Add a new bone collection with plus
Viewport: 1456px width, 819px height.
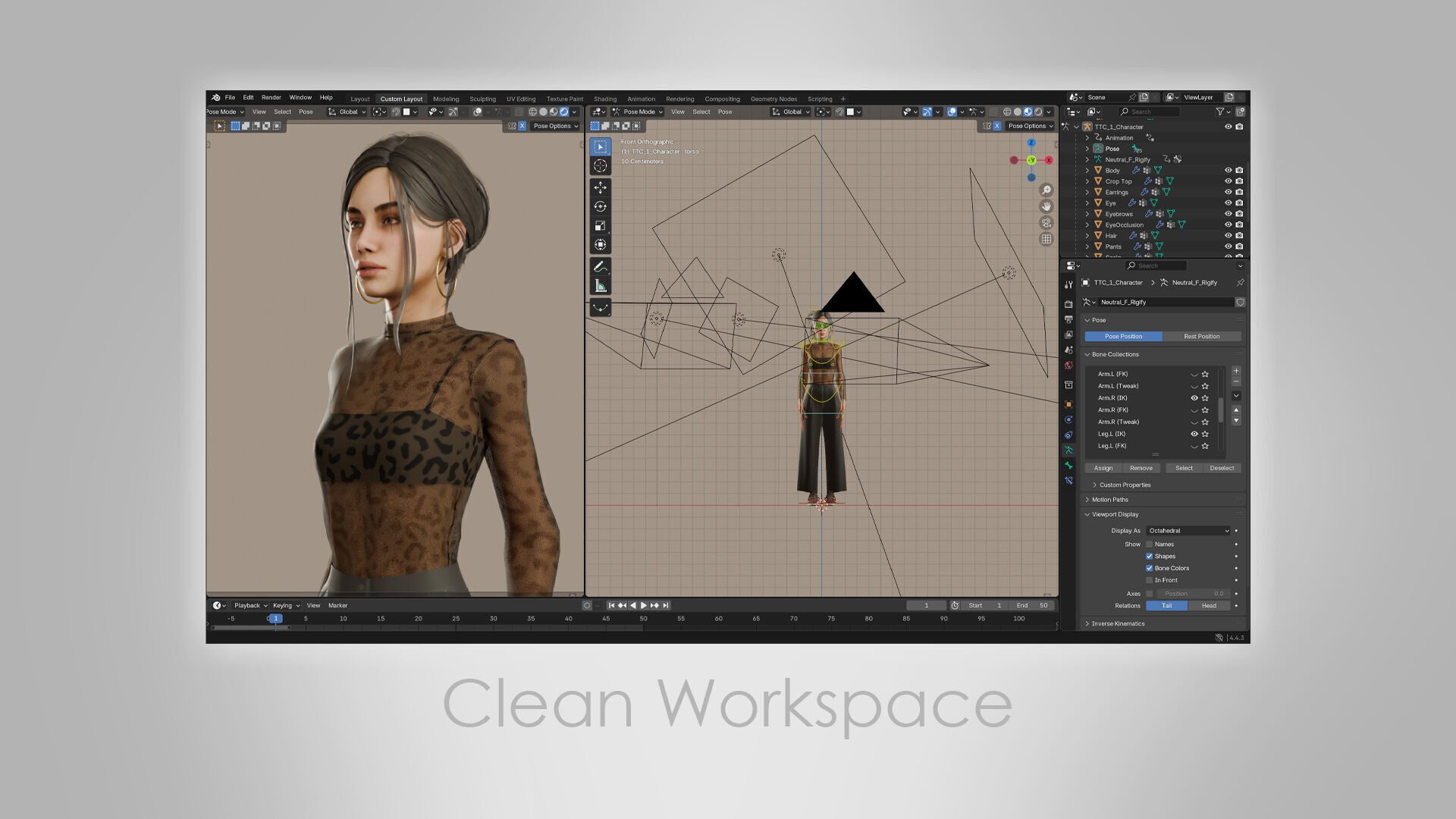coord(1236,371)
